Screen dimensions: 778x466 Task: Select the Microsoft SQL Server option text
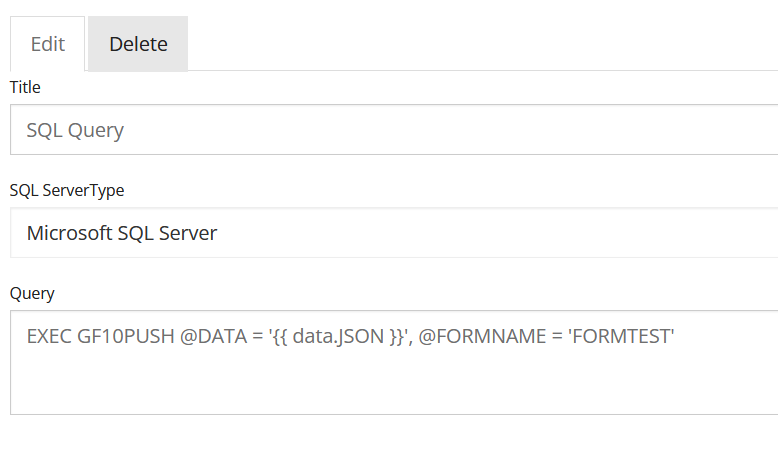(122, 233)
